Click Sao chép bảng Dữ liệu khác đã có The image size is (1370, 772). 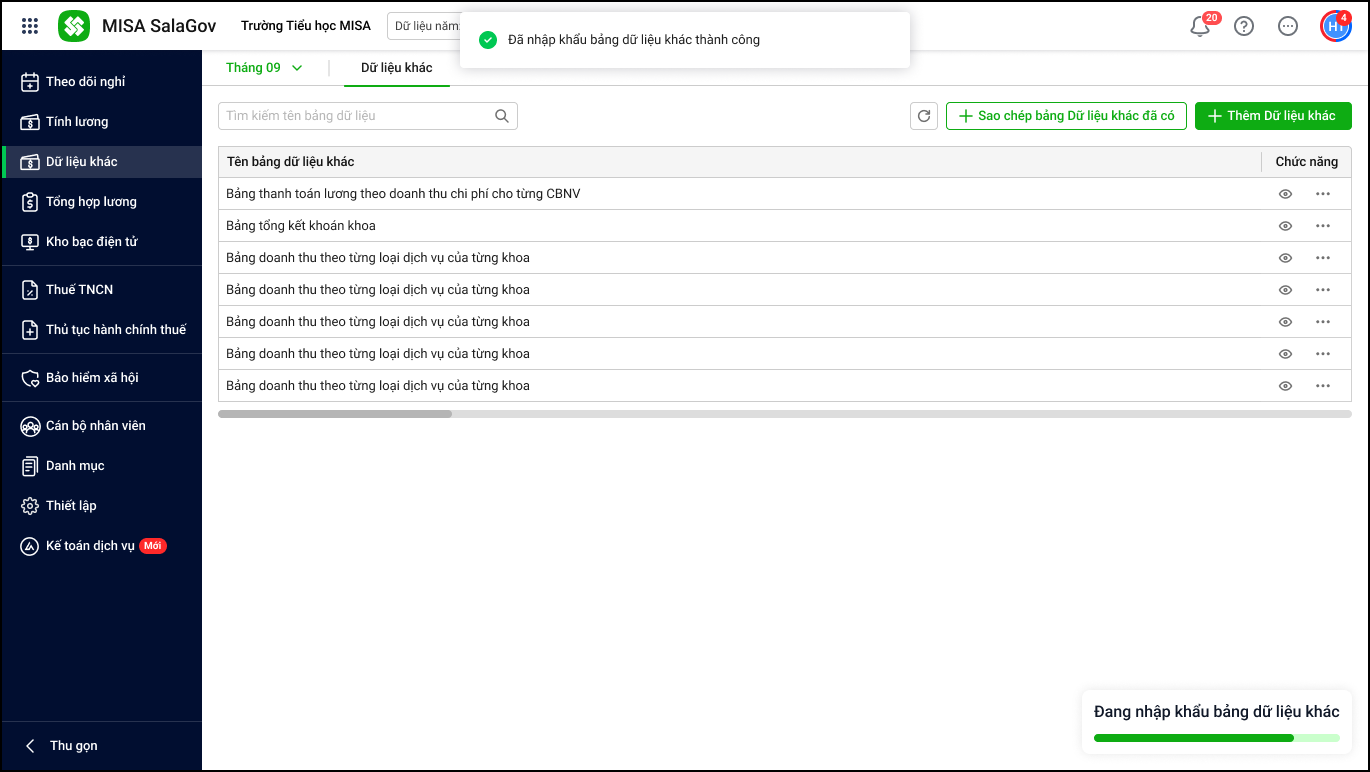click(1066, 116)
